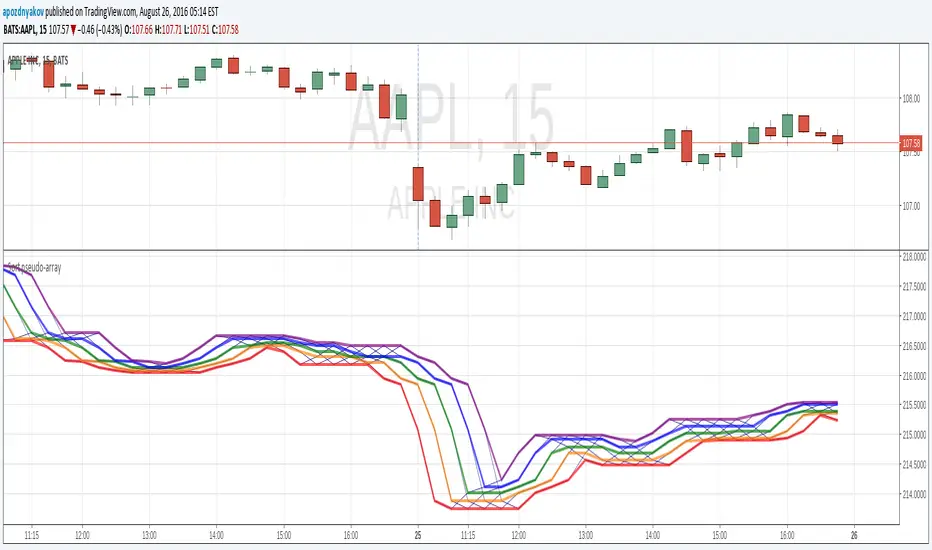This screenshot has width=932, height=550.
Task: Click the 214.5000 indicator axis label
Action: (x=914, y=464)
